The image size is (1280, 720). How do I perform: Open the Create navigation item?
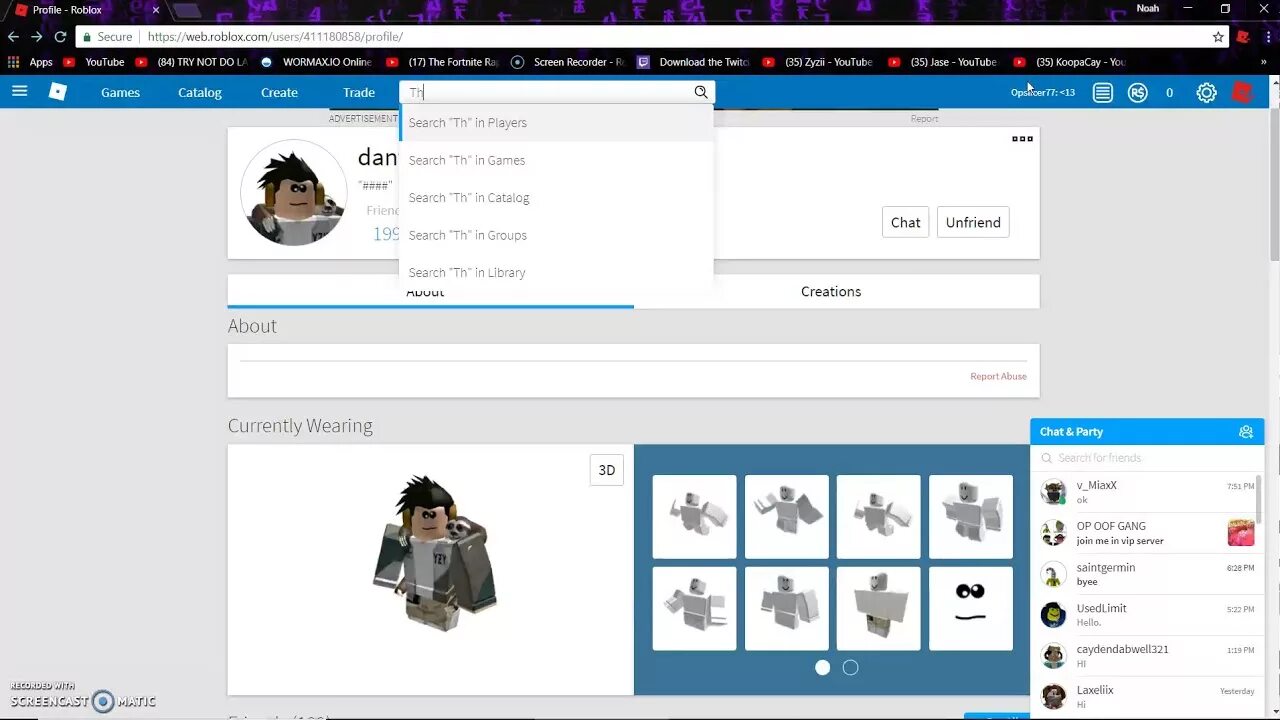coord(279,92)
